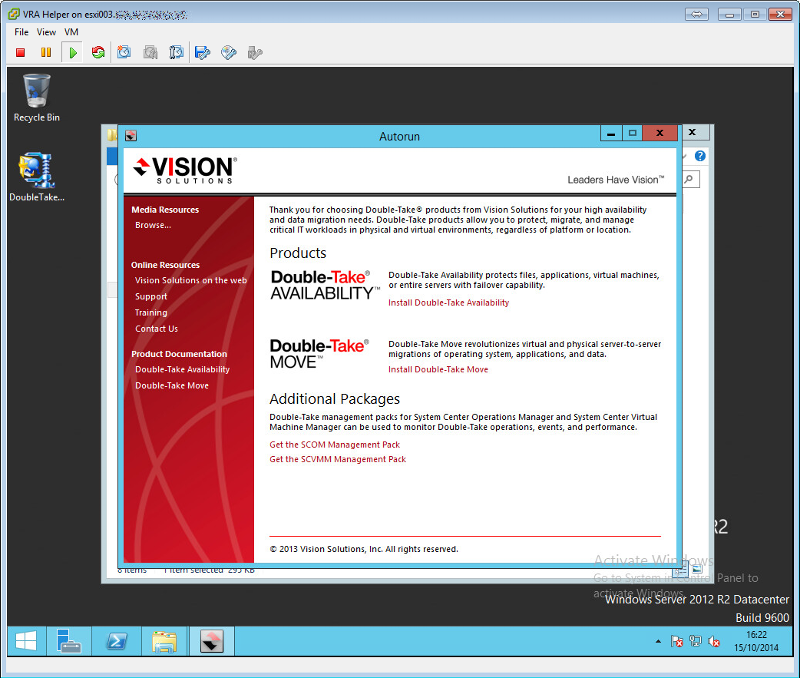Image resolution: width=800 pixels, height=678 pixels.
Task: Click the Training link in sidebar
Action: pyautogui.click(x=151, y=313)
